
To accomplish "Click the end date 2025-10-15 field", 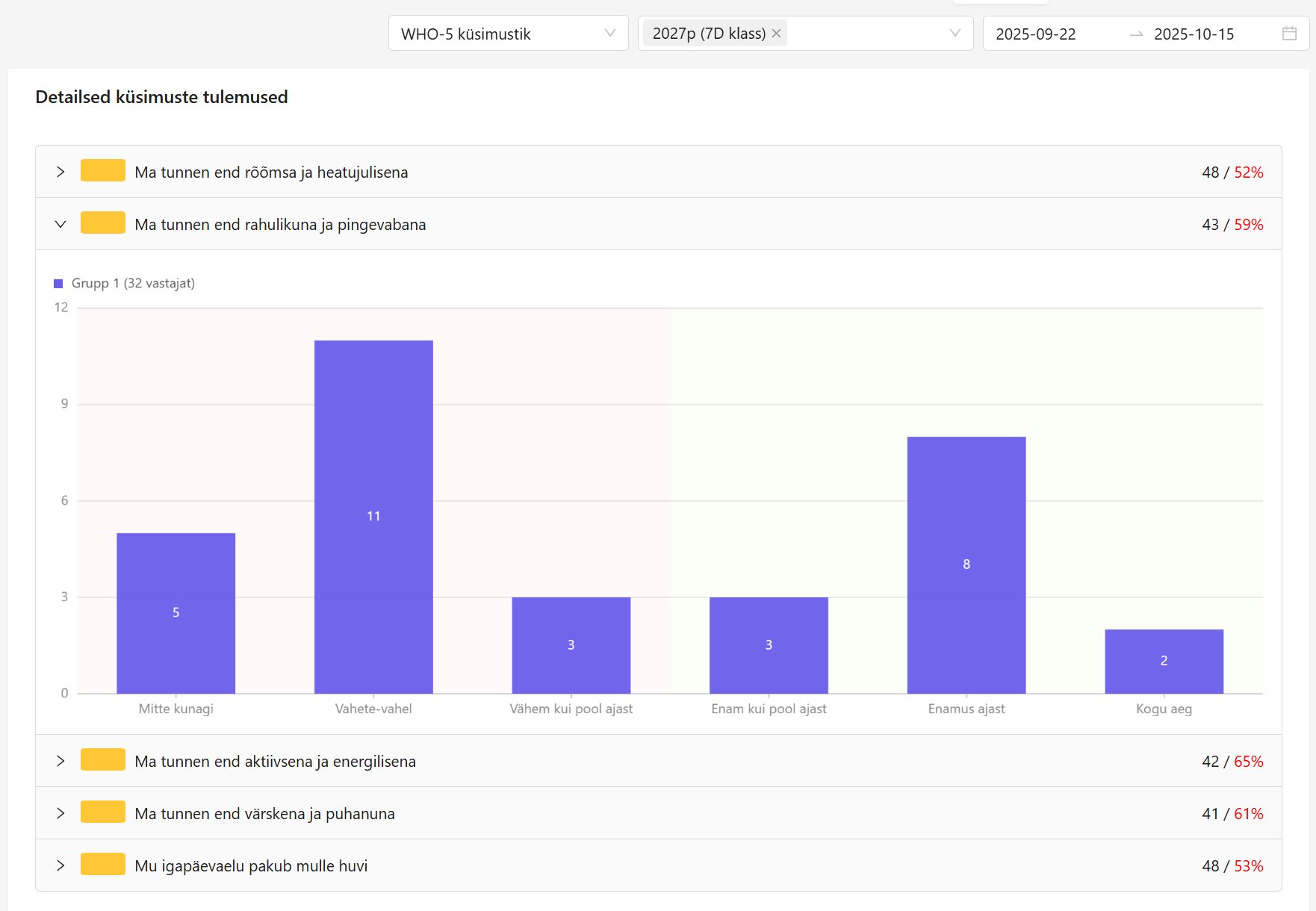I will tap(1194, 34).
